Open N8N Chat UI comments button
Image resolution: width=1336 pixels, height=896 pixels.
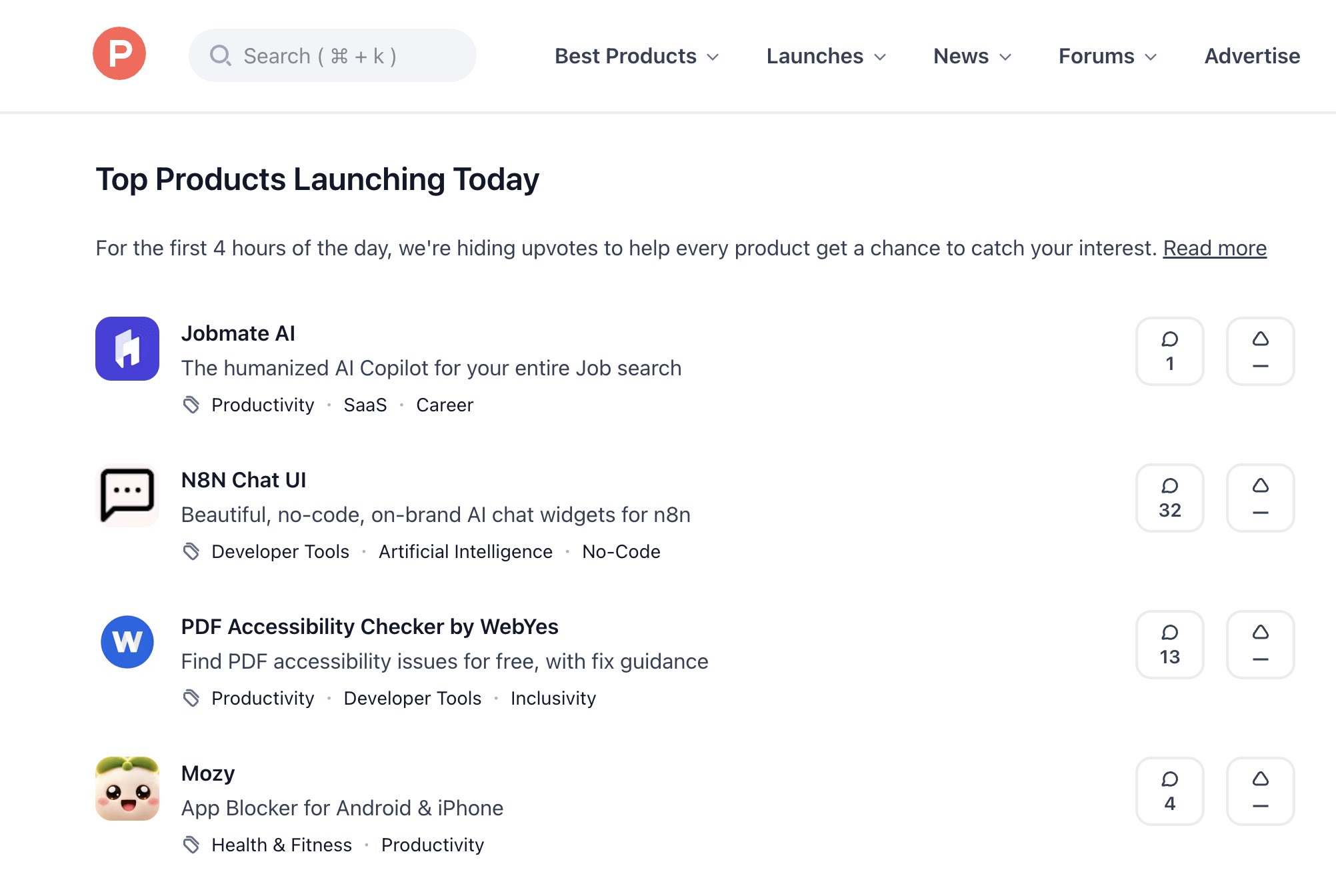1169,498
